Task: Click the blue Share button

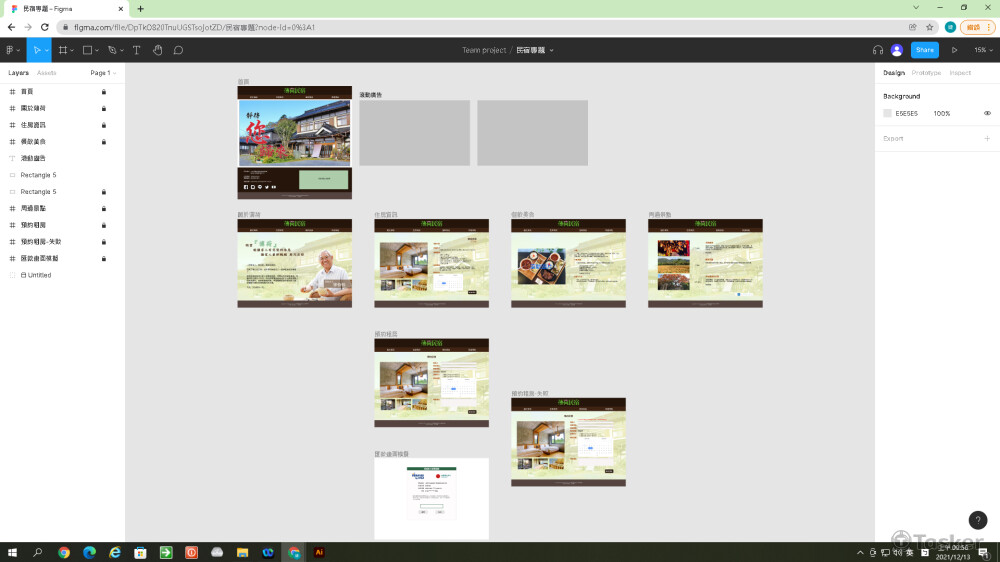Action: 924,50
